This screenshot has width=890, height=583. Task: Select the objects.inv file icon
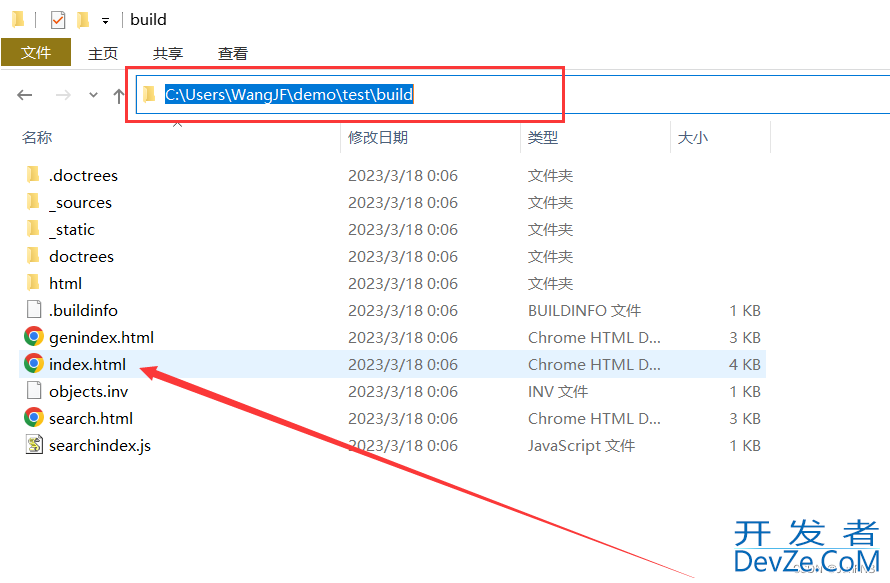pyautogui.click(x=34, y=391)
